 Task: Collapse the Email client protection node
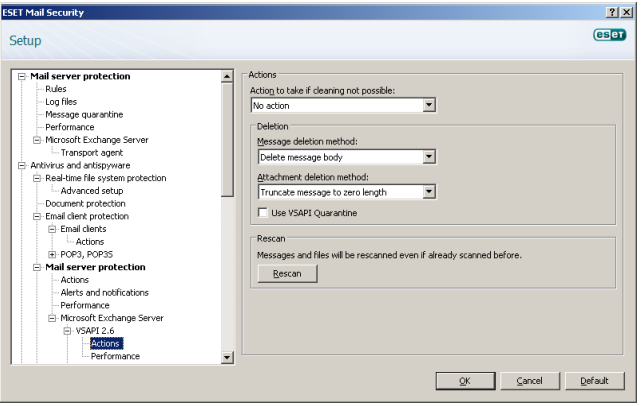(37, 217)
